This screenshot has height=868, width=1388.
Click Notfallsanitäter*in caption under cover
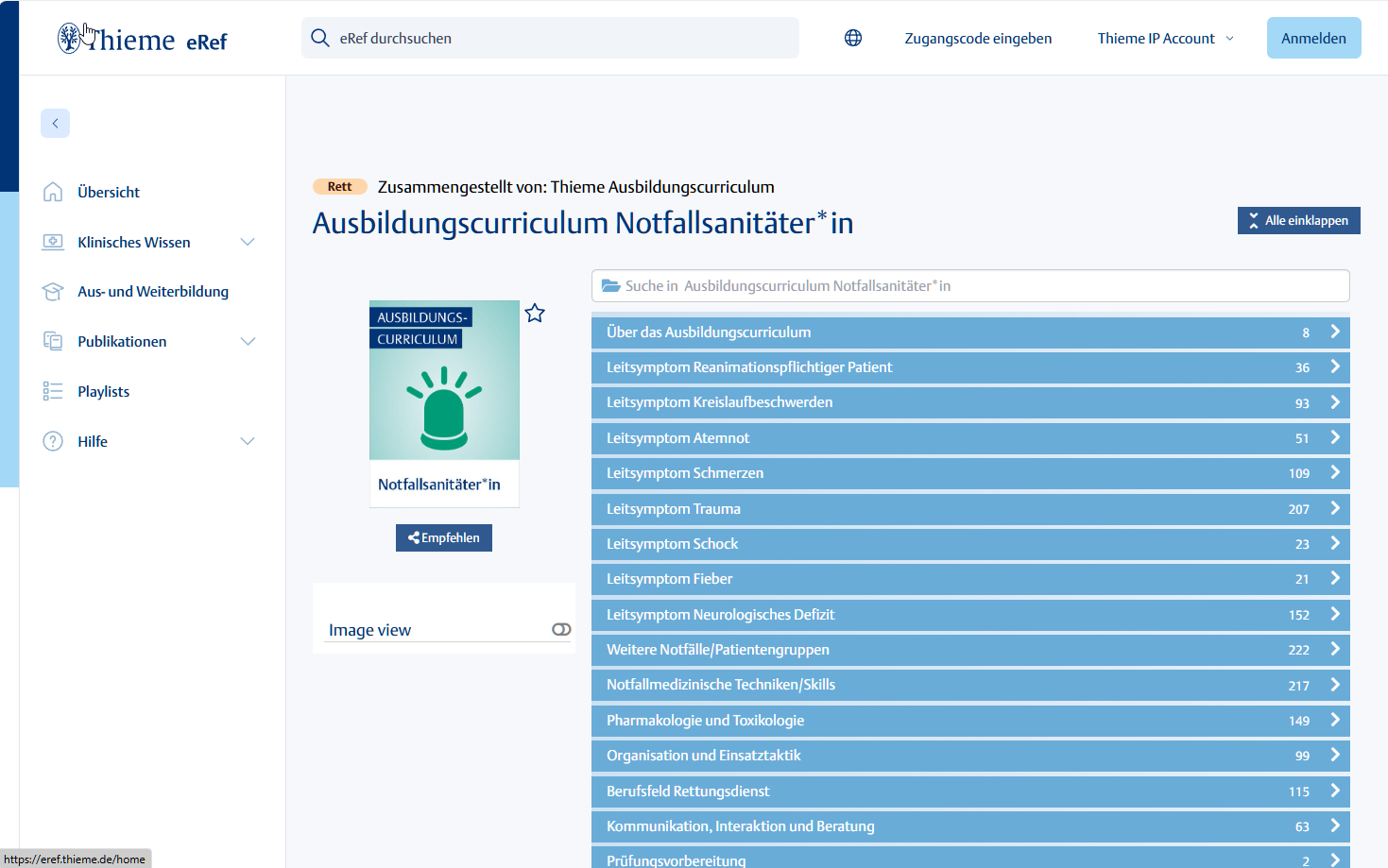click(439, 485)
